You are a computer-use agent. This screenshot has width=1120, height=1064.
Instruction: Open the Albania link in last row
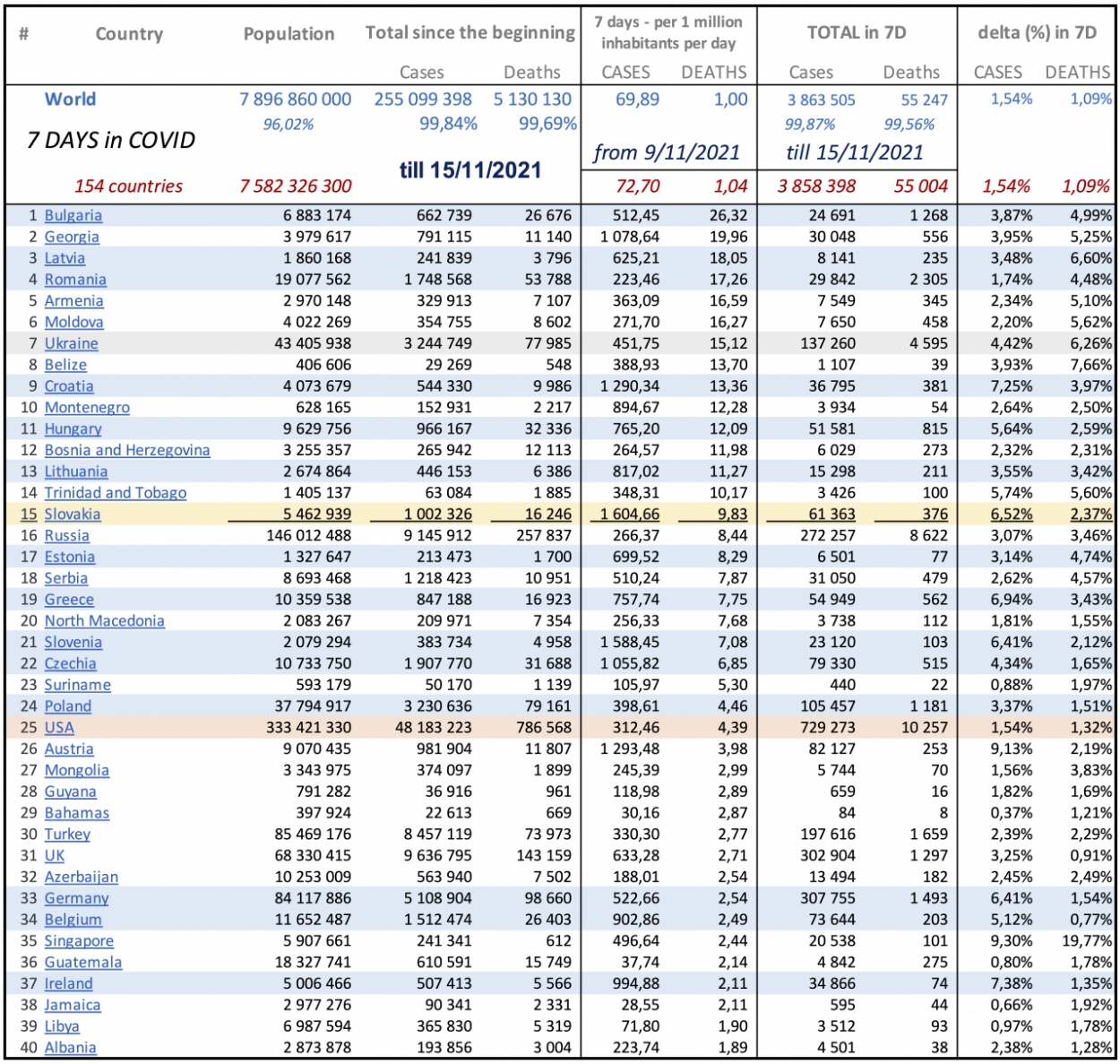(x=70, y=1048)
